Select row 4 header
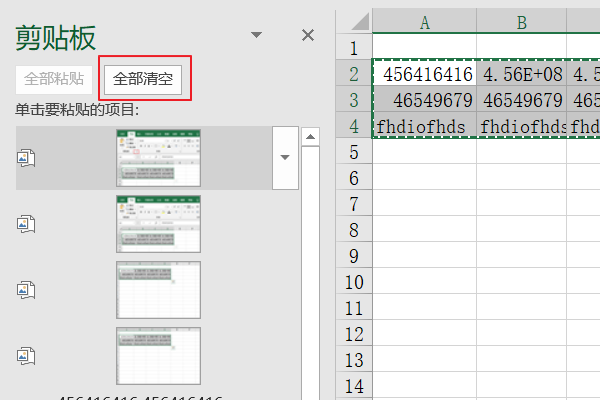This screenshot has width=600, height=400. (x=354, y=126)
